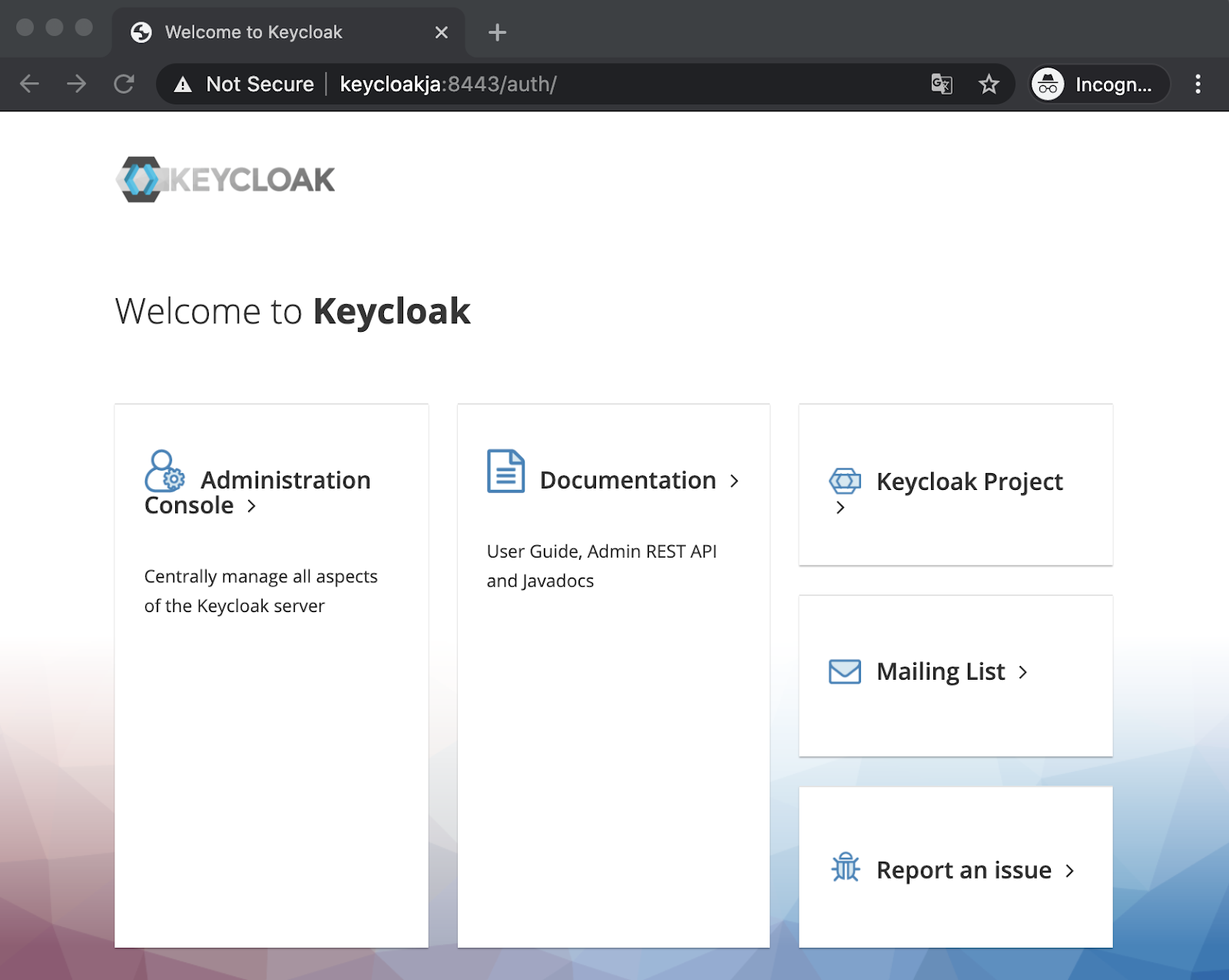This screenshot has height=980, width=1229.
Task: Click the macOS green zoom window button
Action: (x=84, y=28)
